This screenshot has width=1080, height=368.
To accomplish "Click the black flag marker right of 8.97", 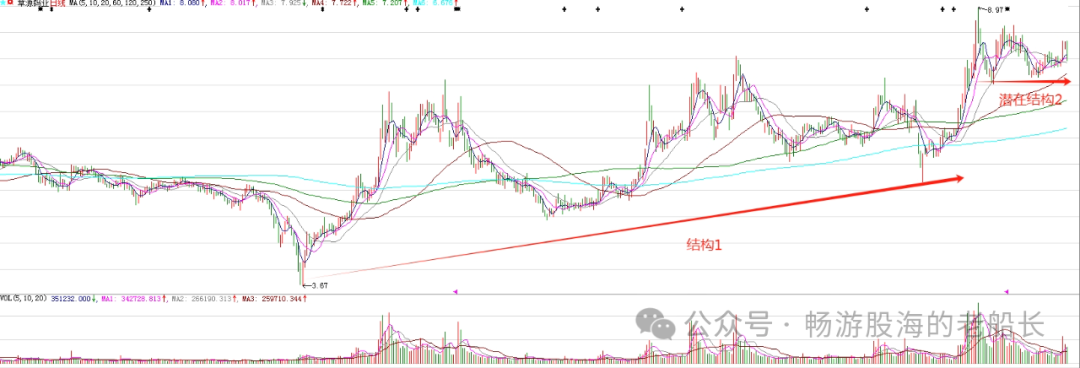I will pos(1007,9).
